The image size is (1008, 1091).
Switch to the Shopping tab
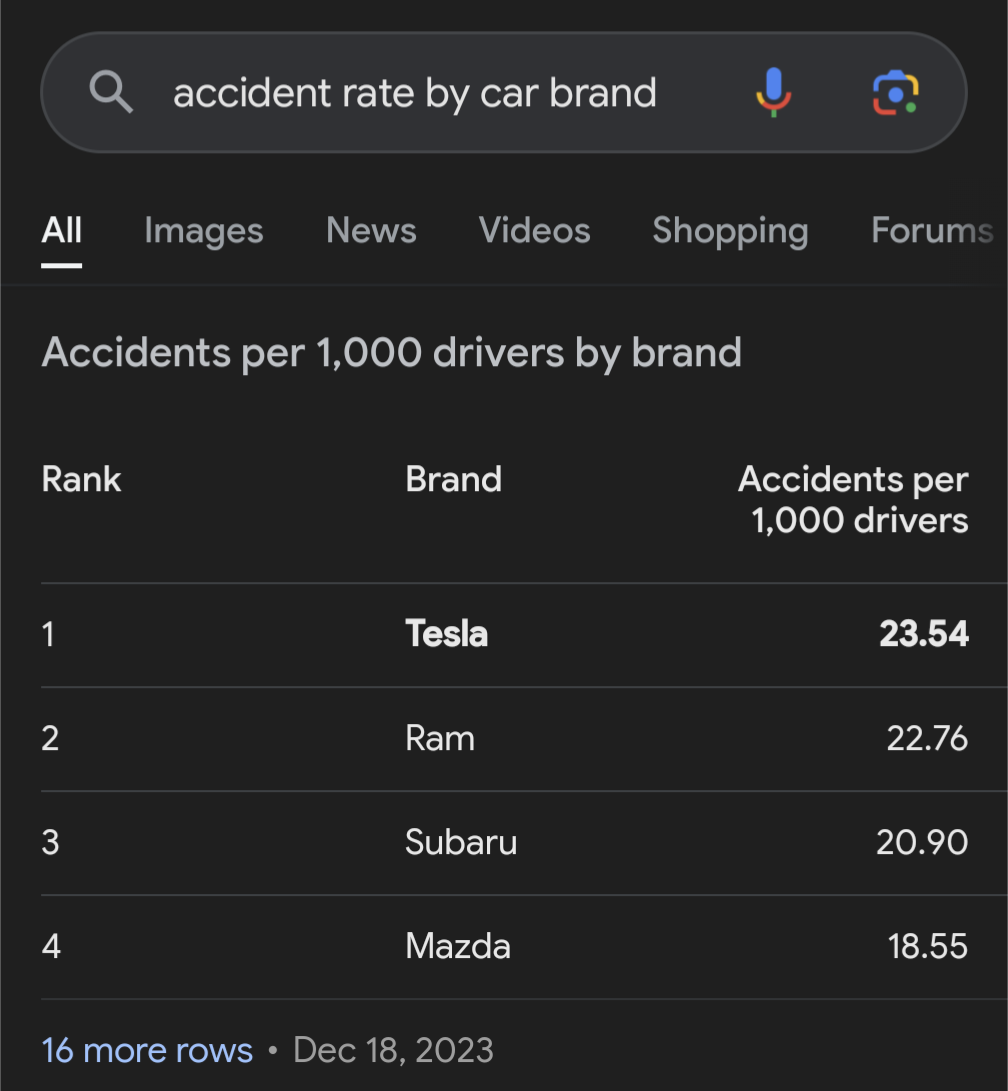click(730, 231)
